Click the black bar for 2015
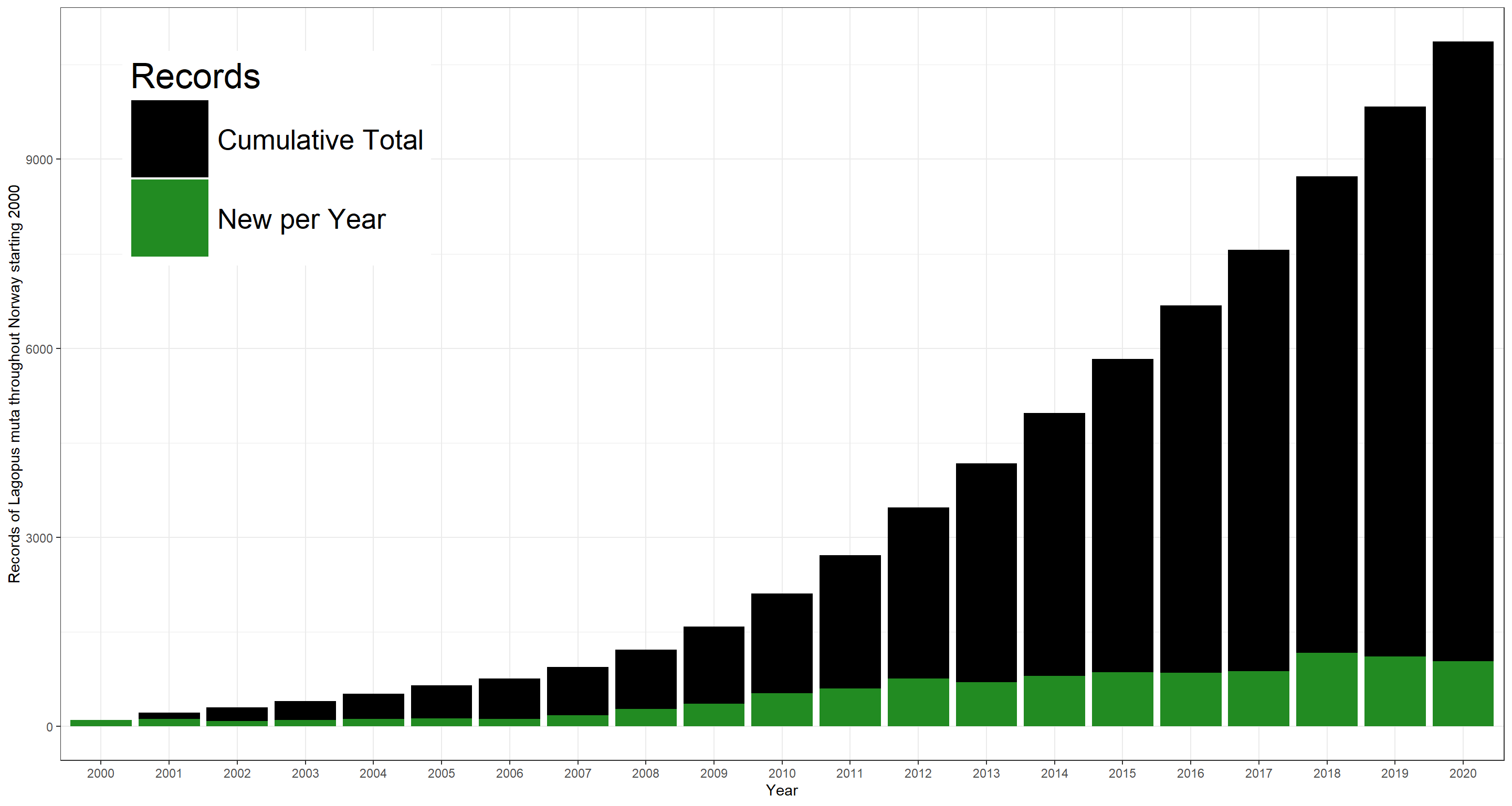Image resolution: width=1512 pixels, height=806 pixels. 1122,516
